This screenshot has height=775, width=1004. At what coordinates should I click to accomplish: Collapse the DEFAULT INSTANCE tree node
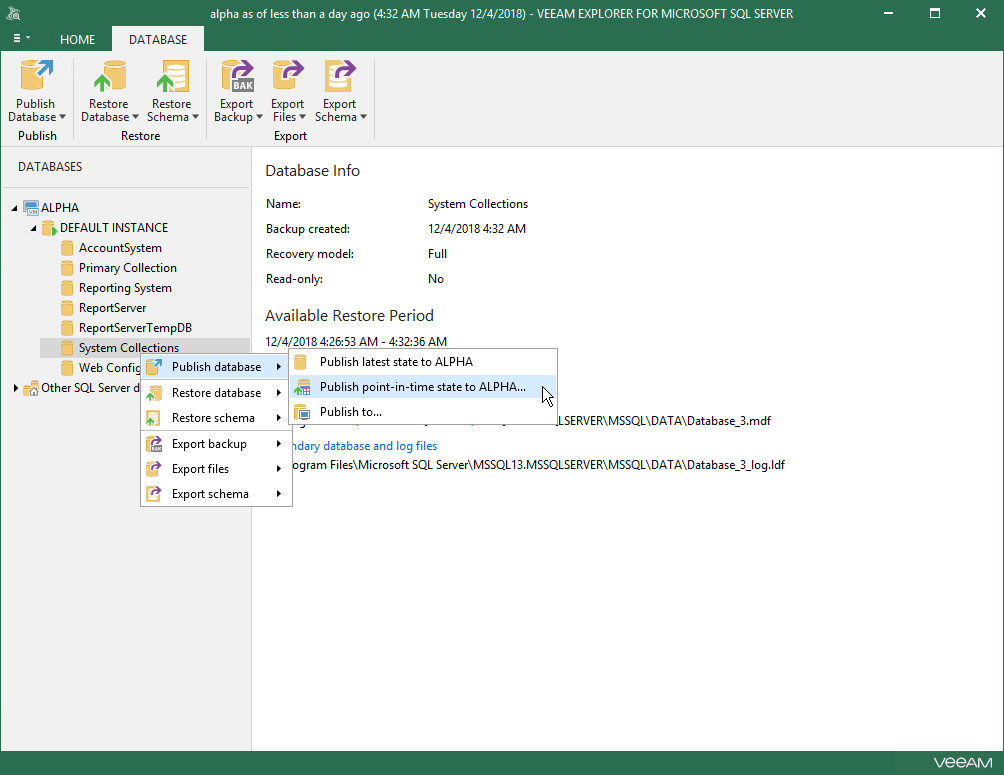[33, 228]
